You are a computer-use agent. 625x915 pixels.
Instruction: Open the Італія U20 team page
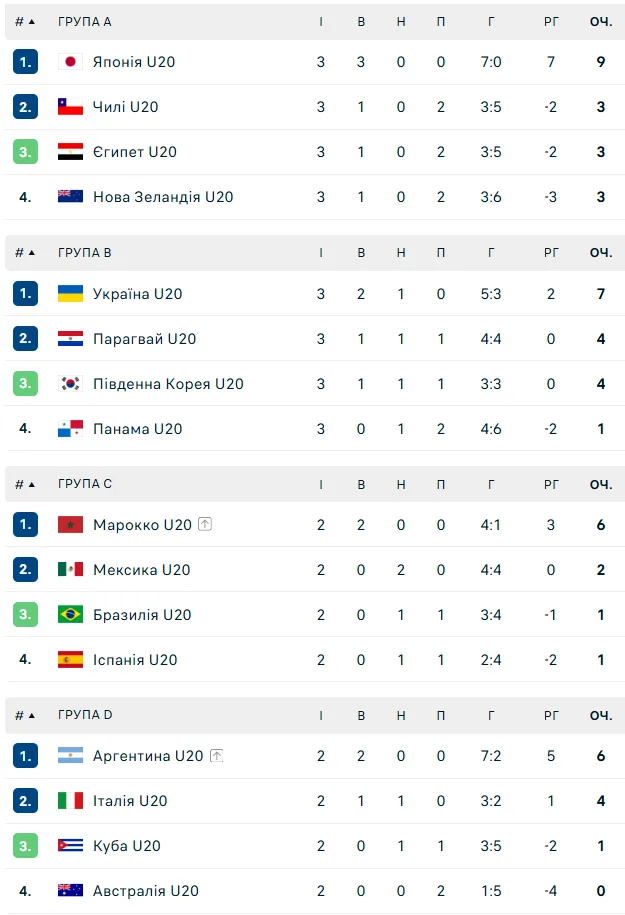tap(130, 801)
